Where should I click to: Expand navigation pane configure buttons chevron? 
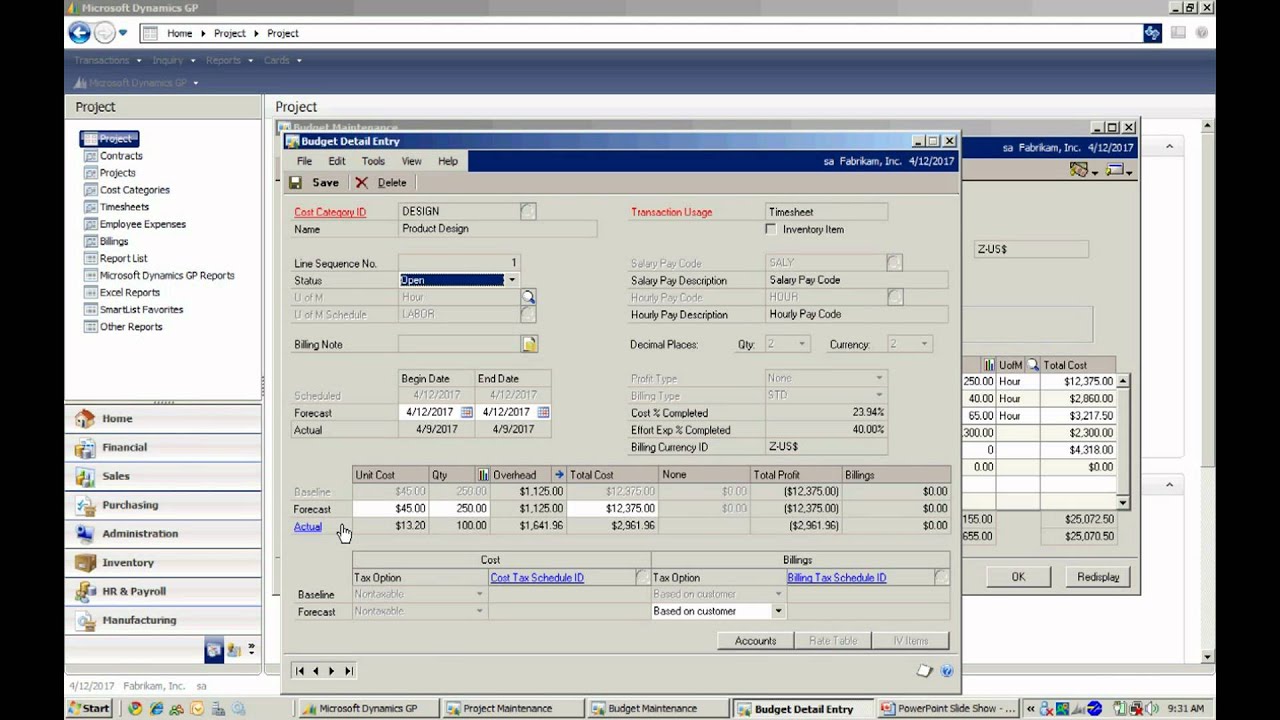tap(251, 649)
